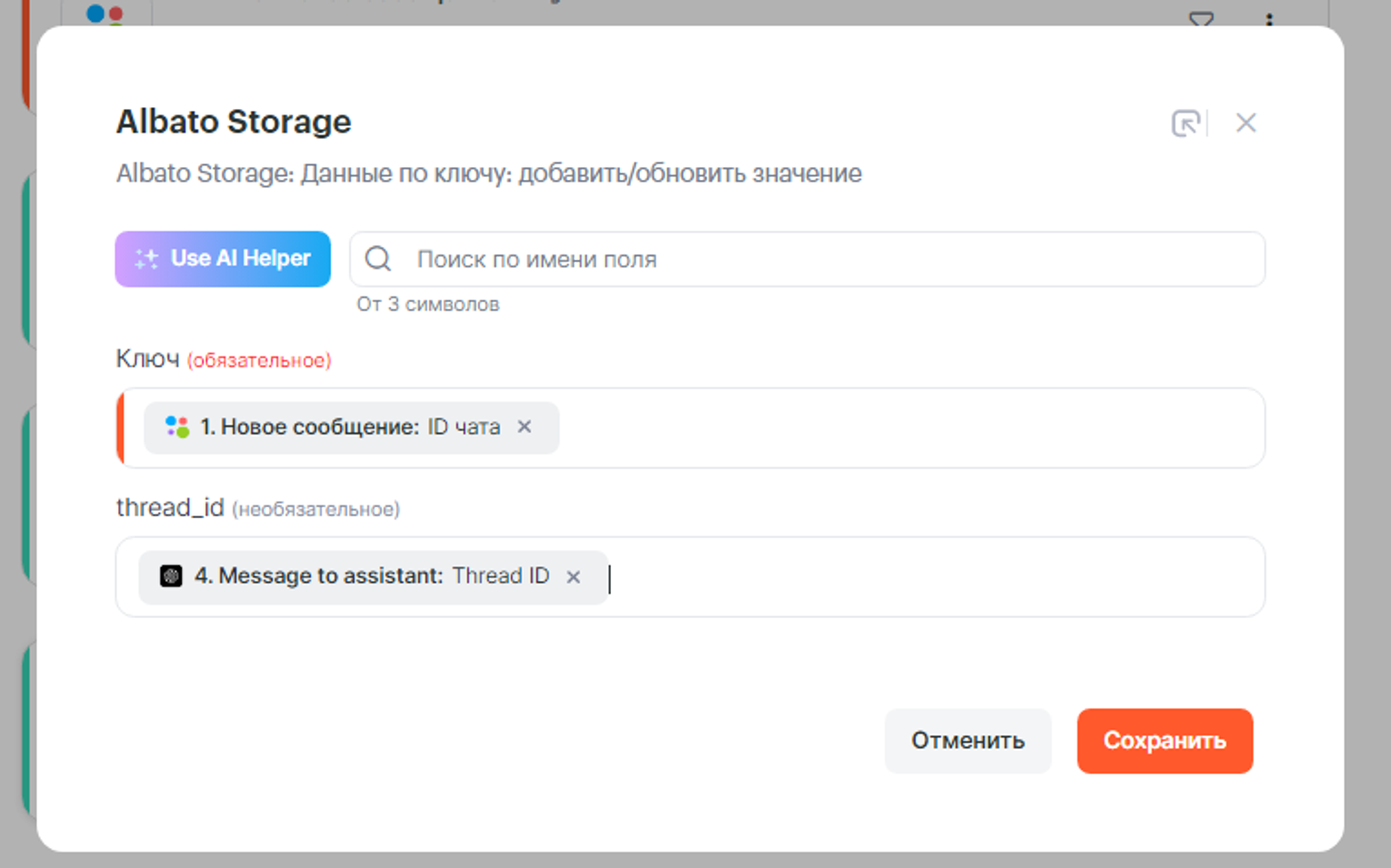The width and height of the screenshot is (1391, 868).
Task: Close the Albato Storage dialog
Action: [1246, 123]
